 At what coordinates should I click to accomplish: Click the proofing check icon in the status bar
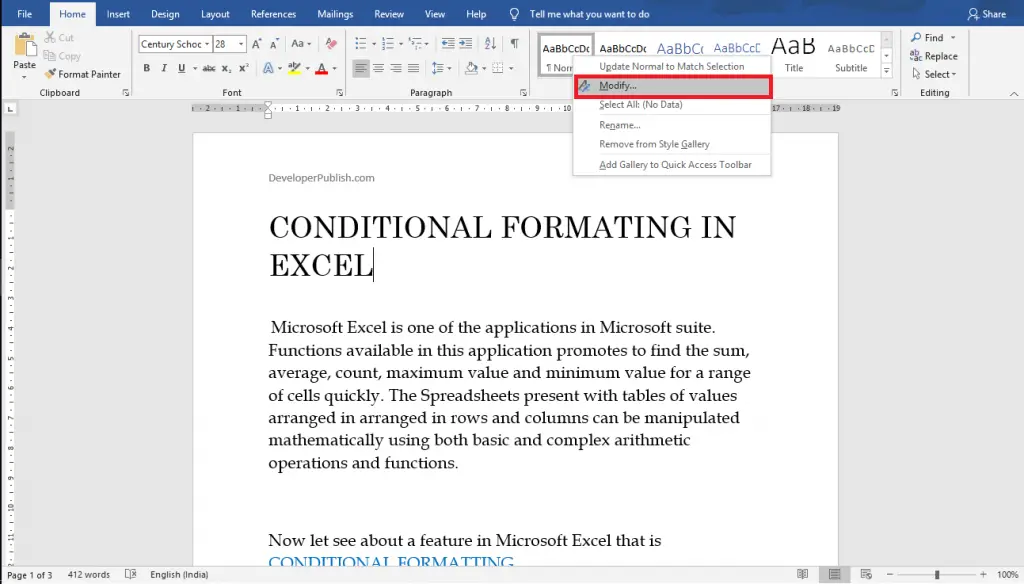click(131, 574)
